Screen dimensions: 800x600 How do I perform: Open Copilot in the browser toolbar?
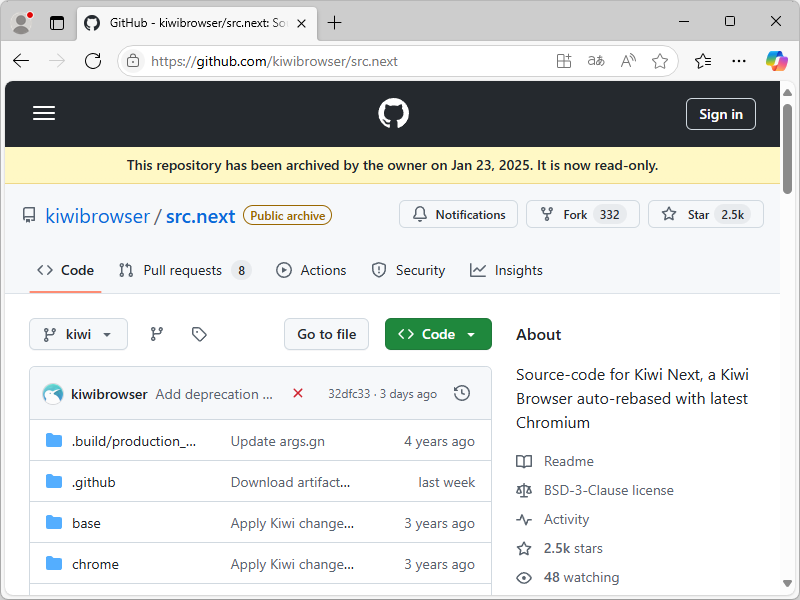pos(776,61)
